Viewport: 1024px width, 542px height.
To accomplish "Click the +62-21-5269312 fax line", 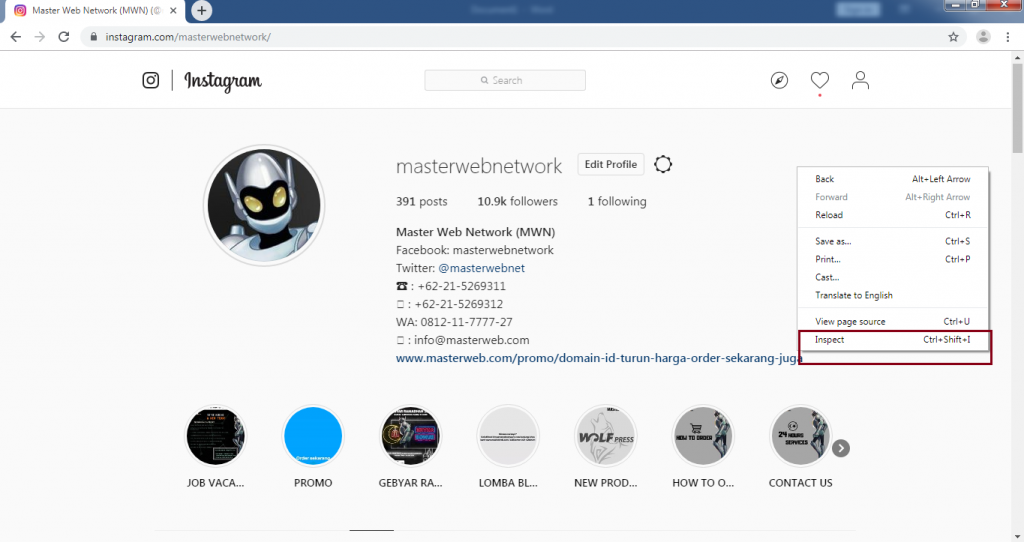I will coord(449,304).
